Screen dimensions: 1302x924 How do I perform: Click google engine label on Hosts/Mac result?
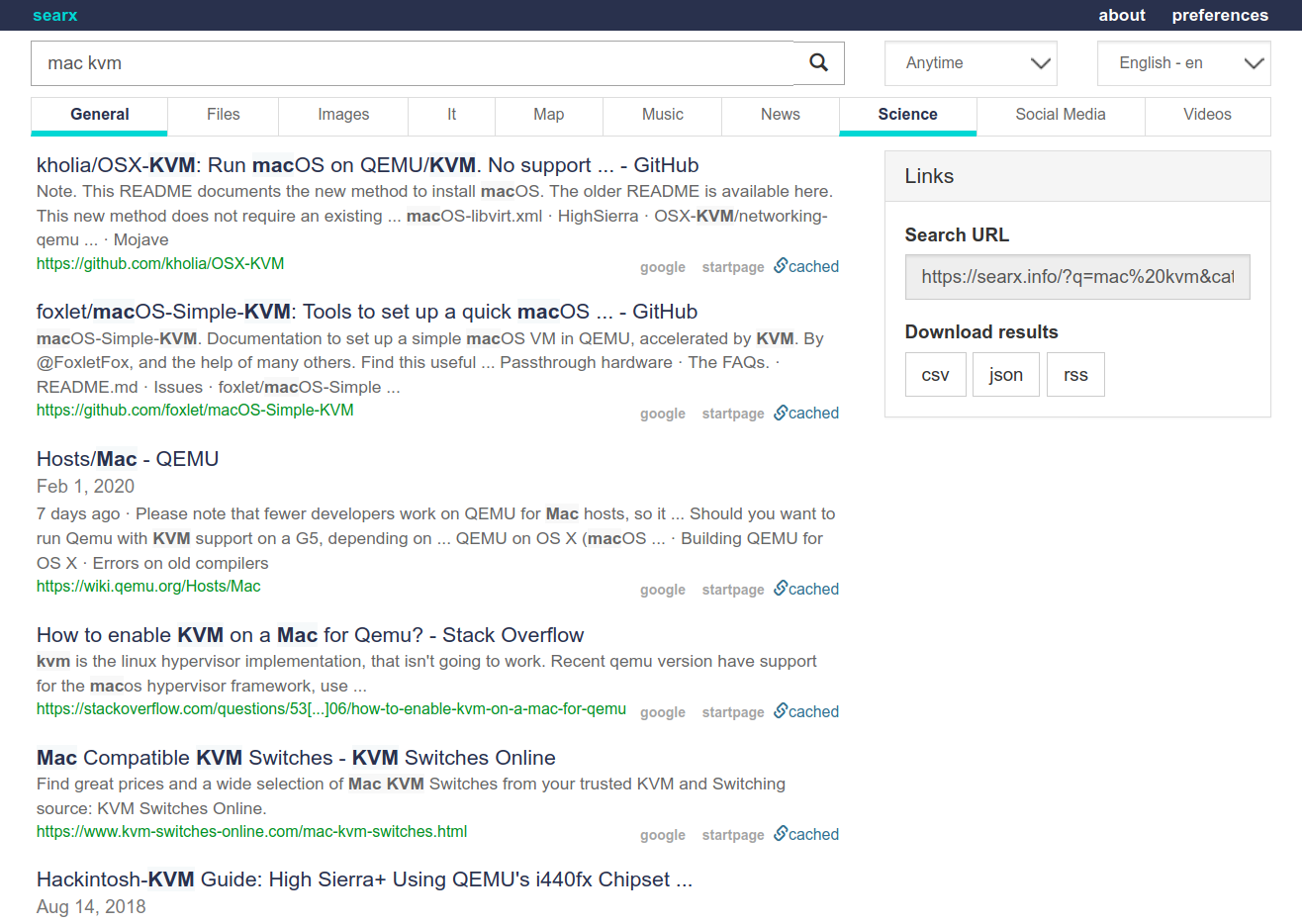pyautogui.click(x=663, y=590)
